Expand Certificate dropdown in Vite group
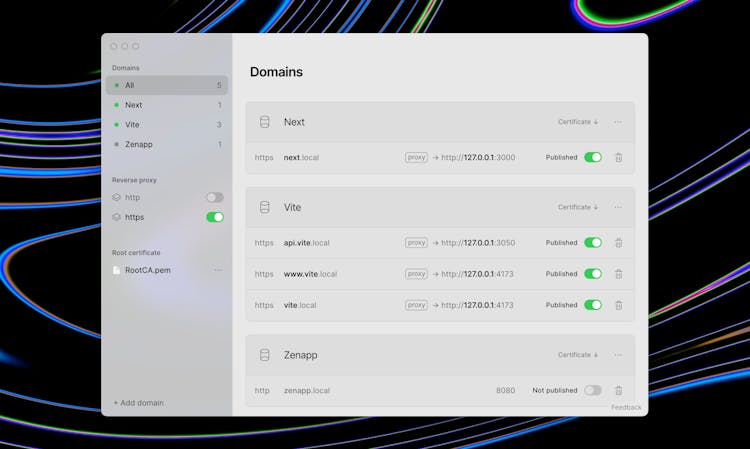750x449 pixels. point(578,207)
